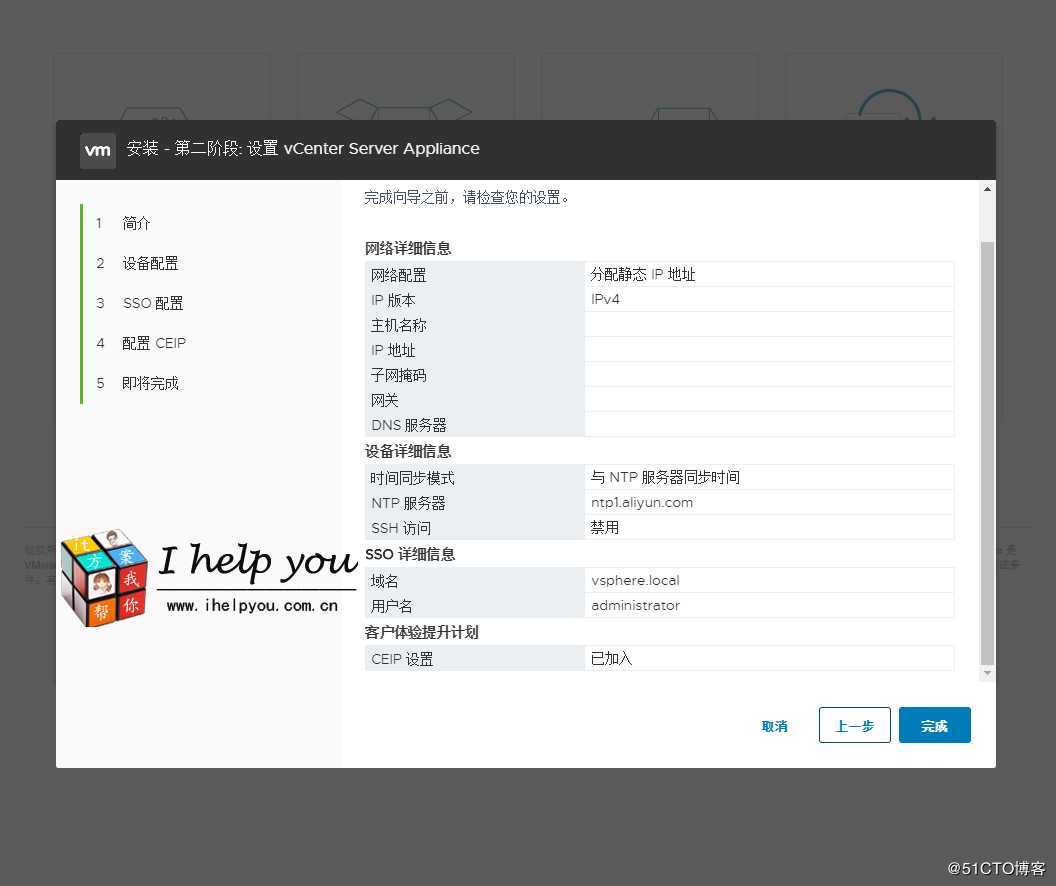Select the ntp1.aliyun.com value

642,502
